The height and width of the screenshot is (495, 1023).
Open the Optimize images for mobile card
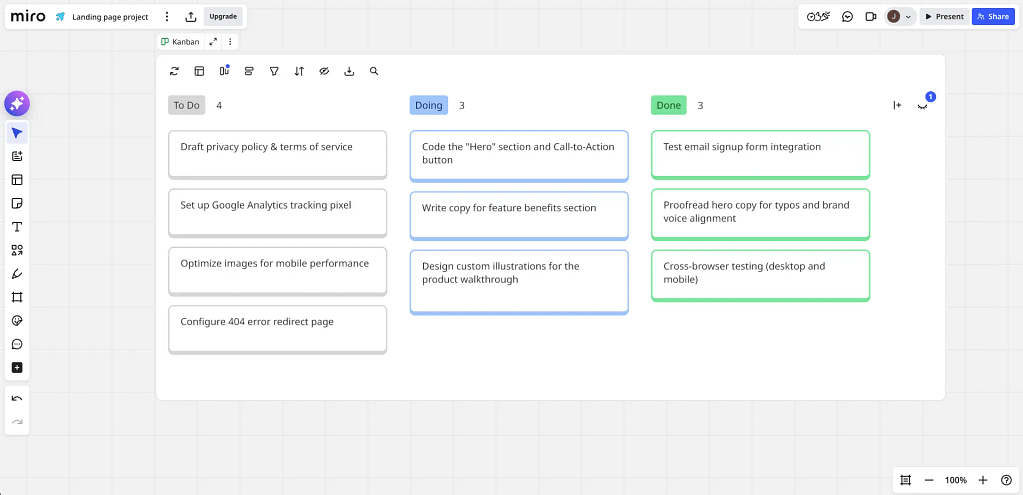277,271
